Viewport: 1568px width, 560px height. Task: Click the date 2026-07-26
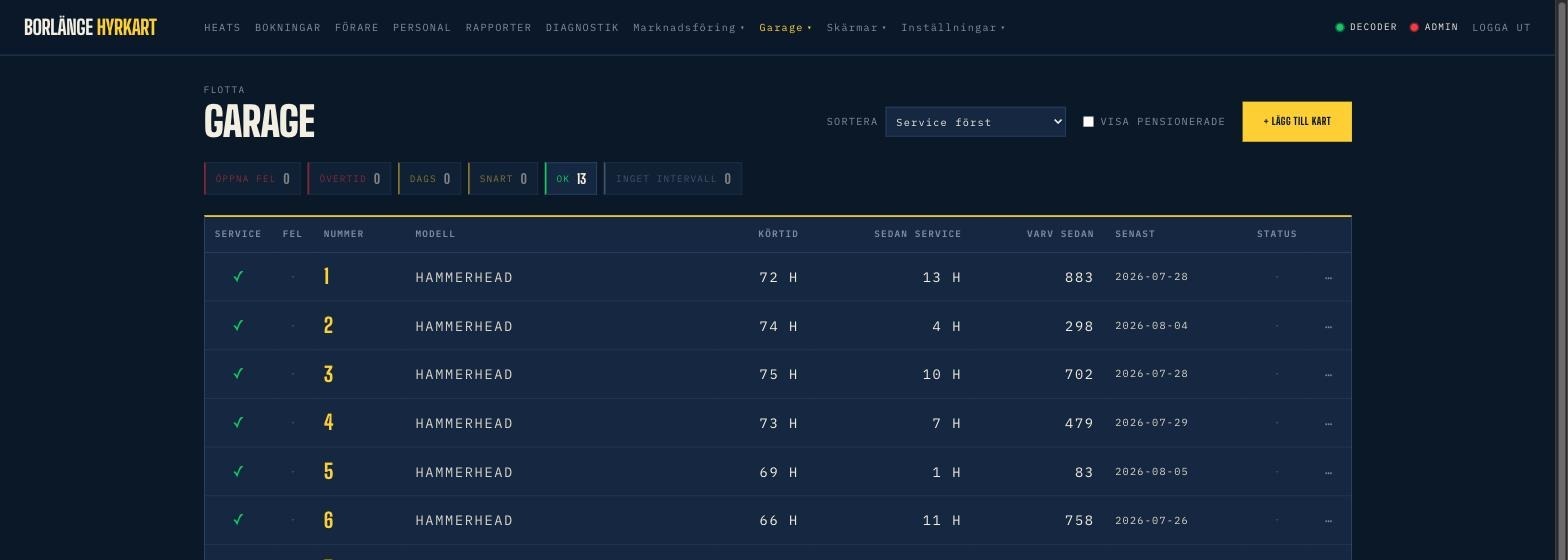(1152, 520)
